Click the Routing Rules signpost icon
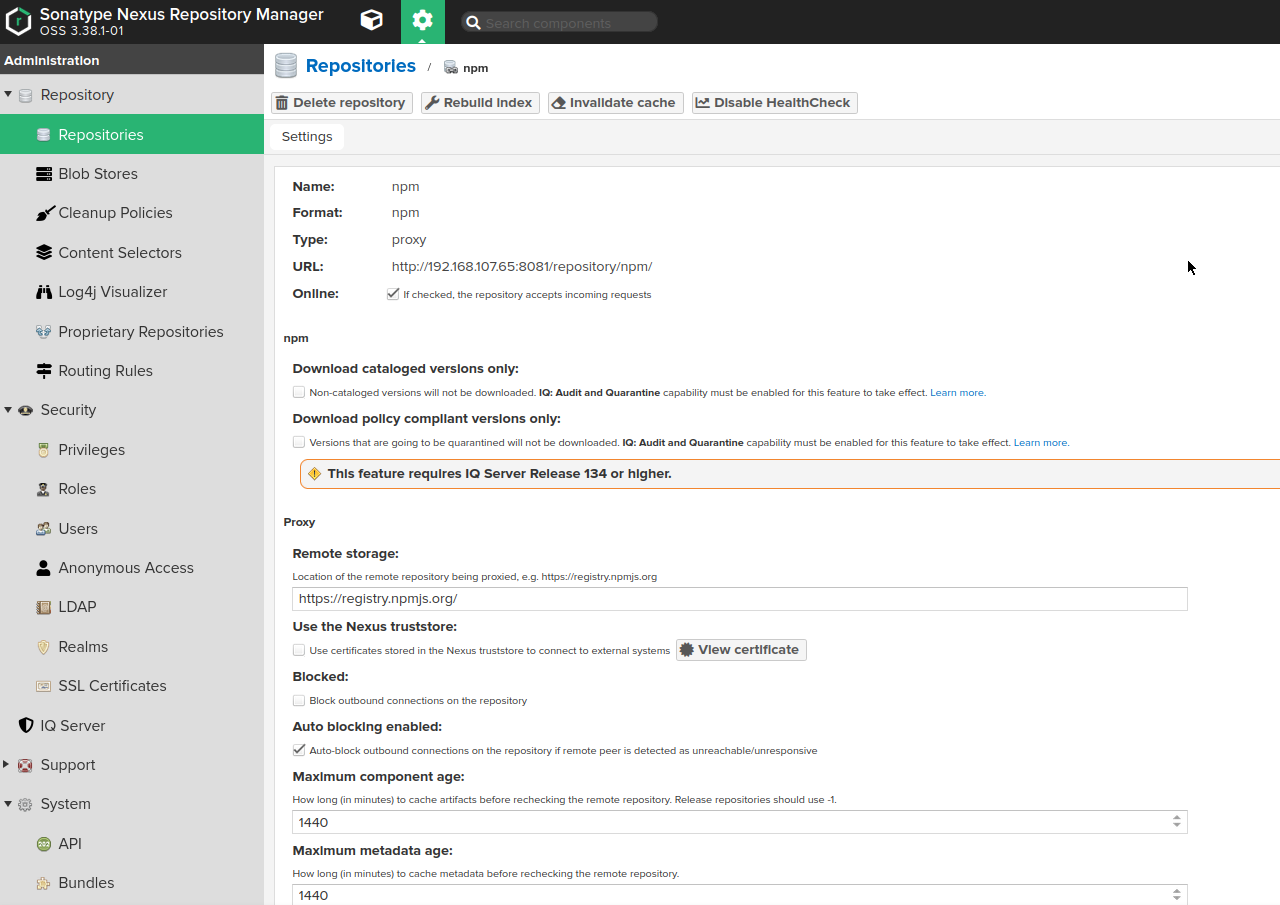Viewport: 1280px width, 905px height. tap(43, 371)
